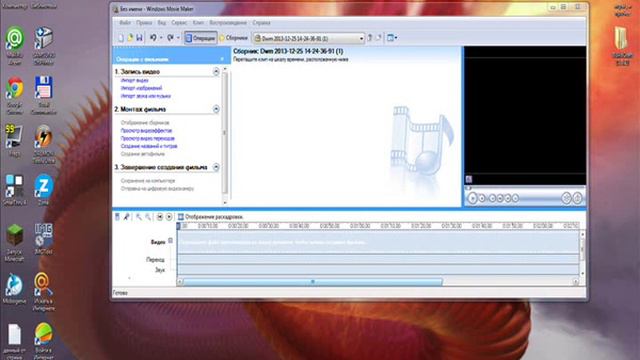
Task: Click the Импорт видео link
Action: point(134,80)
